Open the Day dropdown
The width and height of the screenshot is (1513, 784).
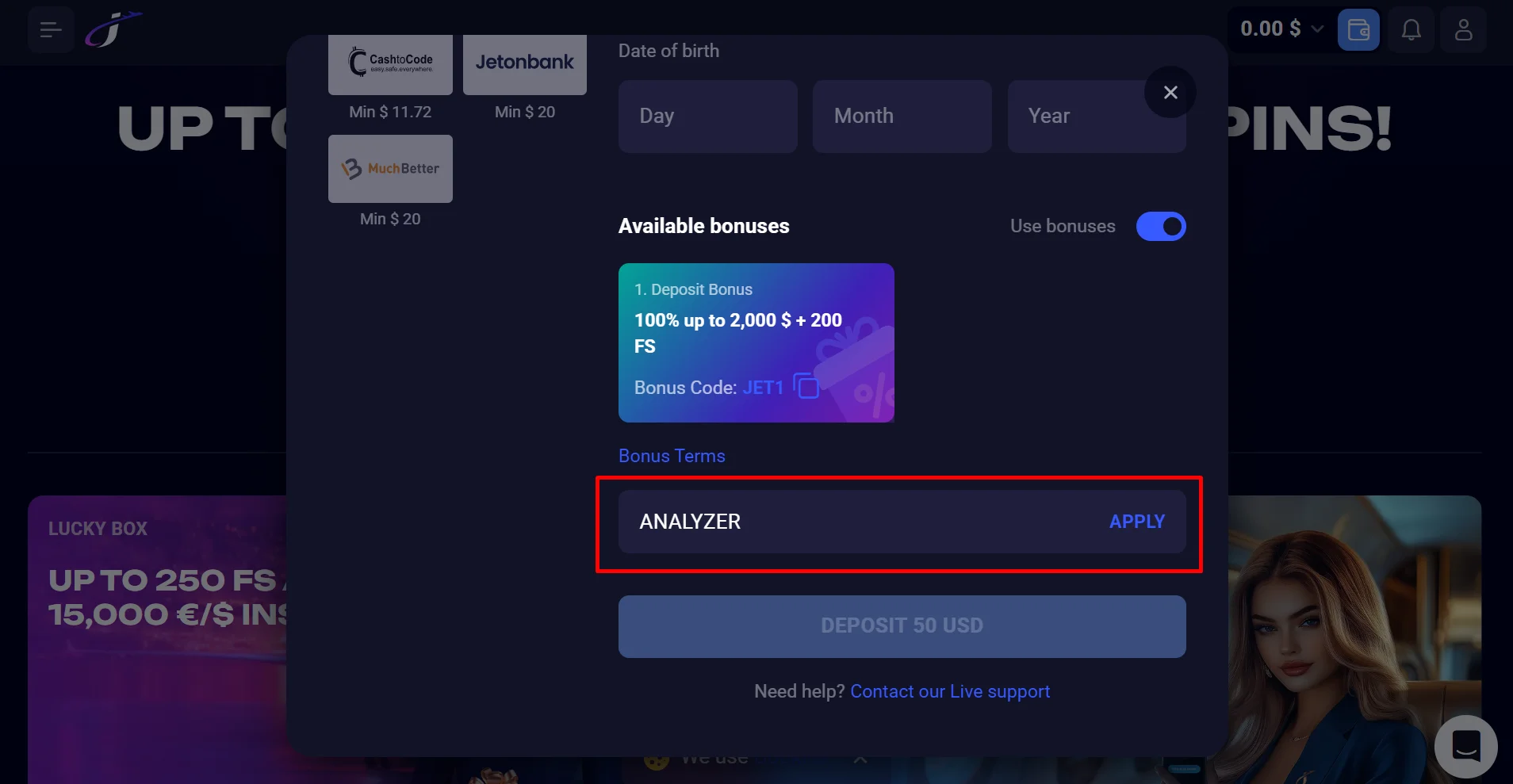pyautogui.click(x=707, y=117)
